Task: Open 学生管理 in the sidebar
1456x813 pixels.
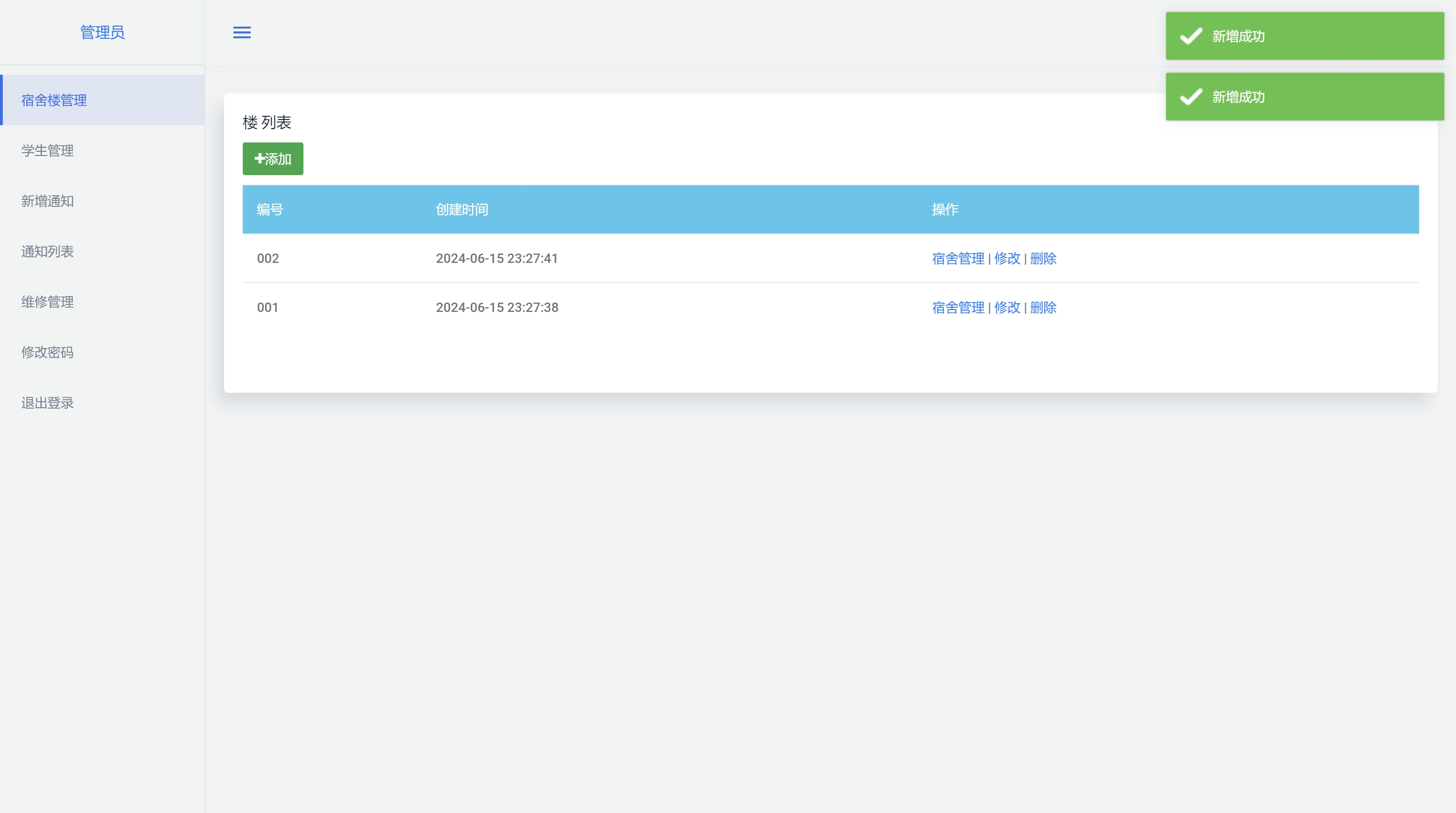Action: 48,150
